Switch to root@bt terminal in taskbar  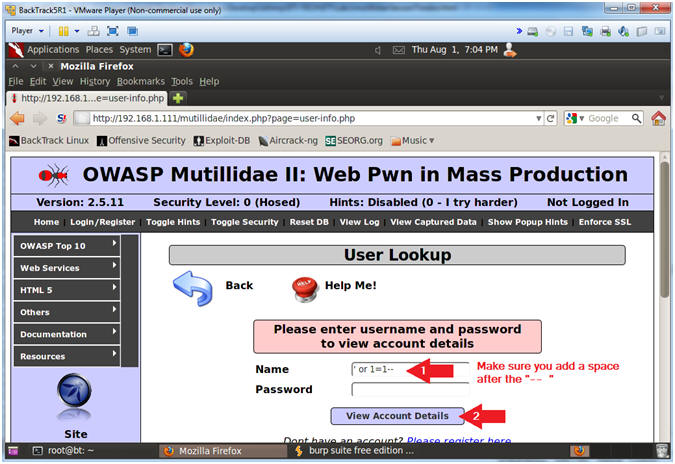coord(65,451)
